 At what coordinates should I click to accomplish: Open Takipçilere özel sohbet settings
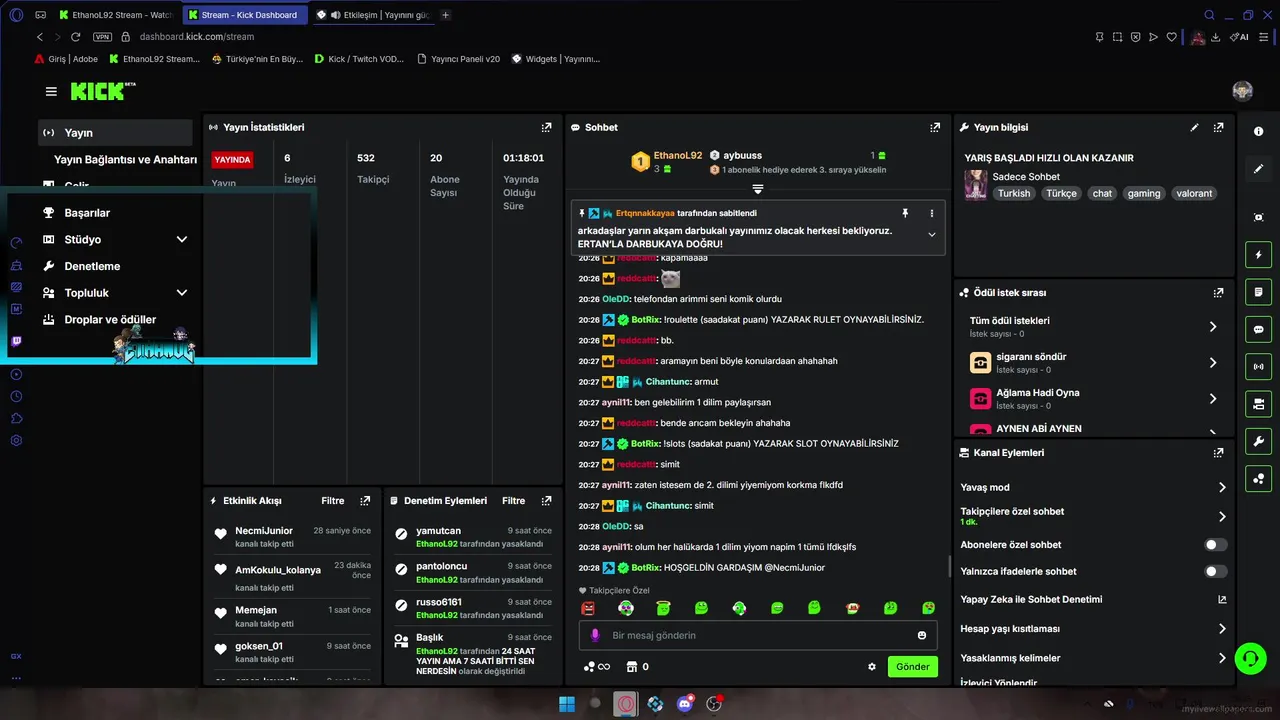pos(1093,516)
